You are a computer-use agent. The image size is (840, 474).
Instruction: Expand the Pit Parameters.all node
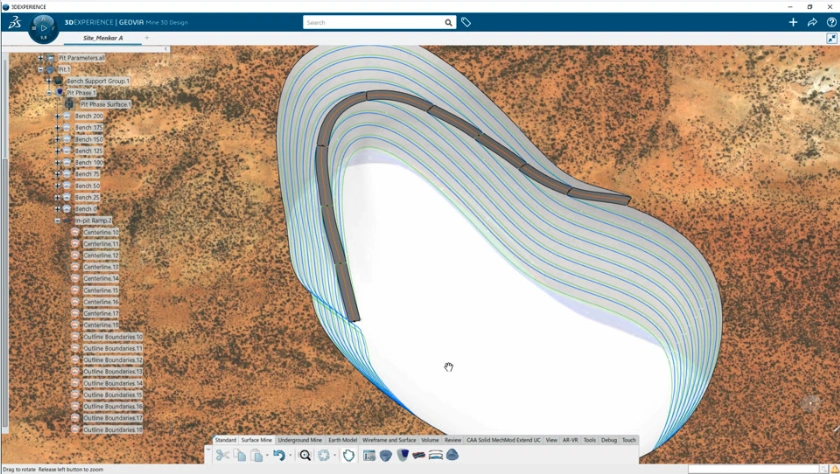[40, 58]
